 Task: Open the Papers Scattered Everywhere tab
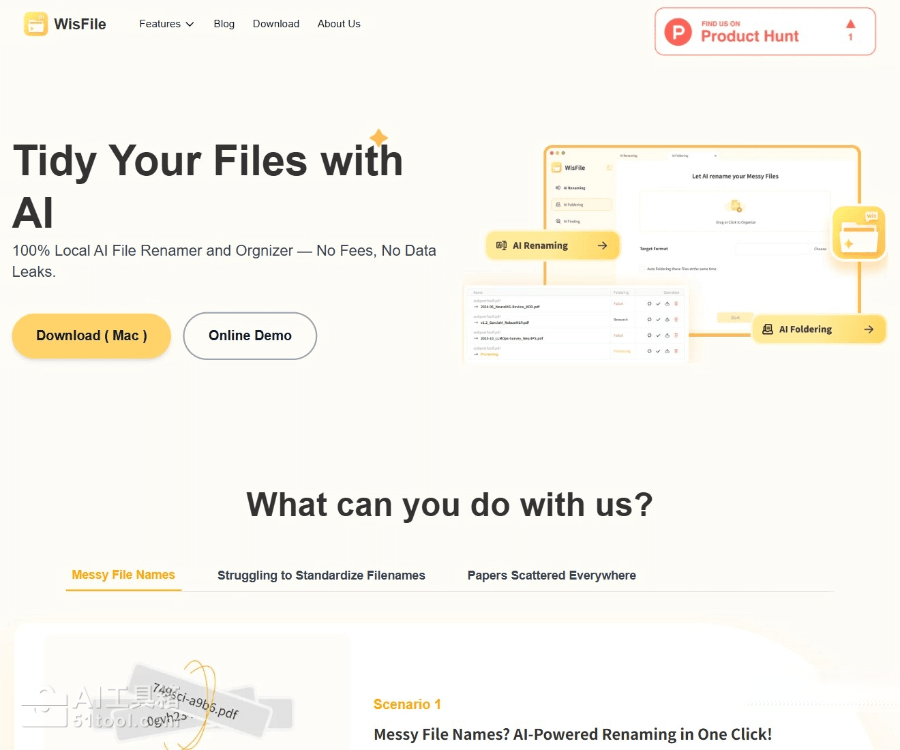(551, 576)
